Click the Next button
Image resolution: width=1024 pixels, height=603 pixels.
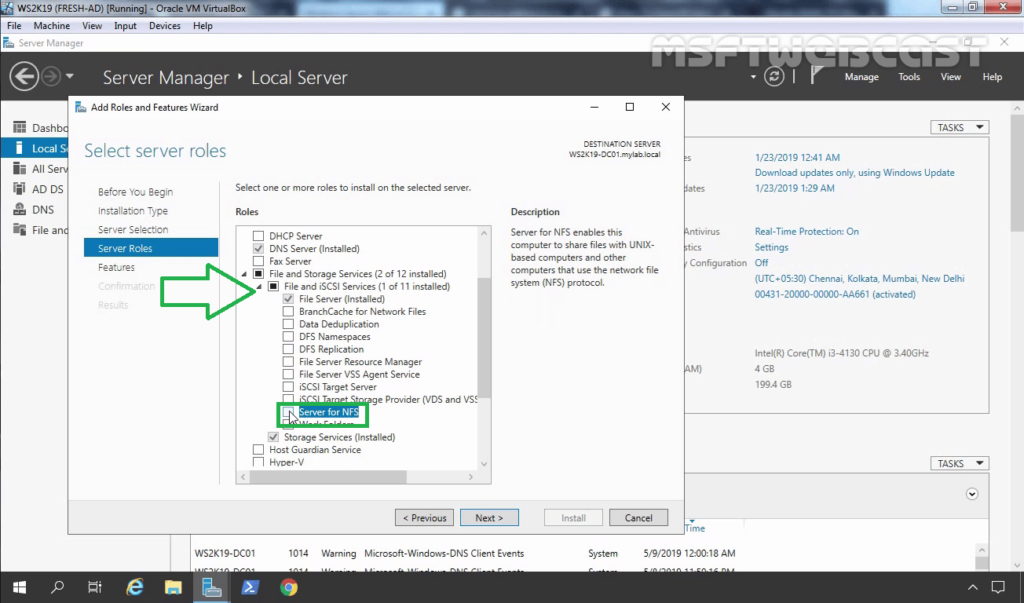click(x=489, y=517)
